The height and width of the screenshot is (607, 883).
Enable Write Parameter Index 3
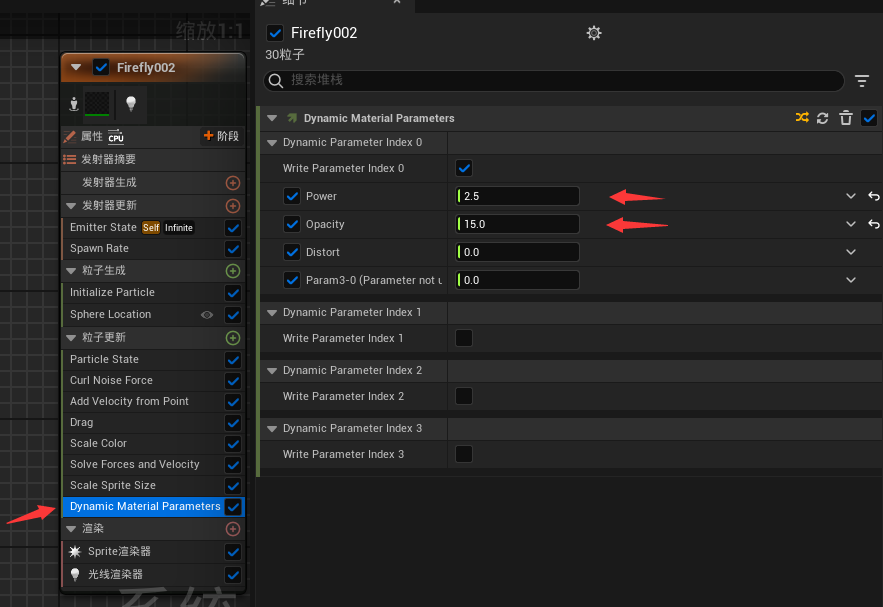pos(464,454)
